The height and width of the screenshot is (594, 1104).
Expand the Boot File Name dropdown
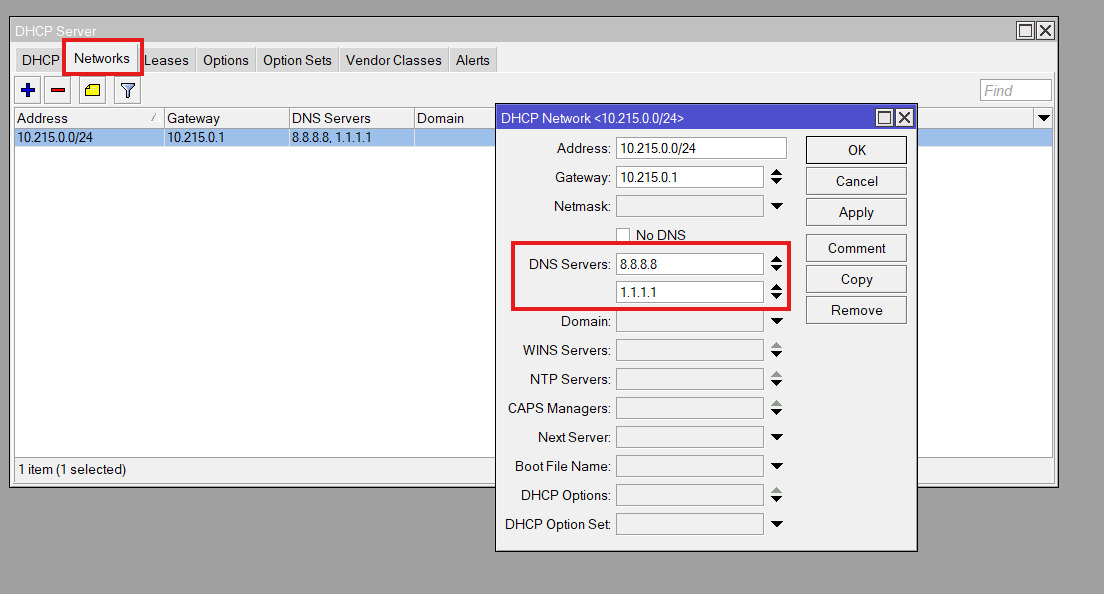pos(777,465)
